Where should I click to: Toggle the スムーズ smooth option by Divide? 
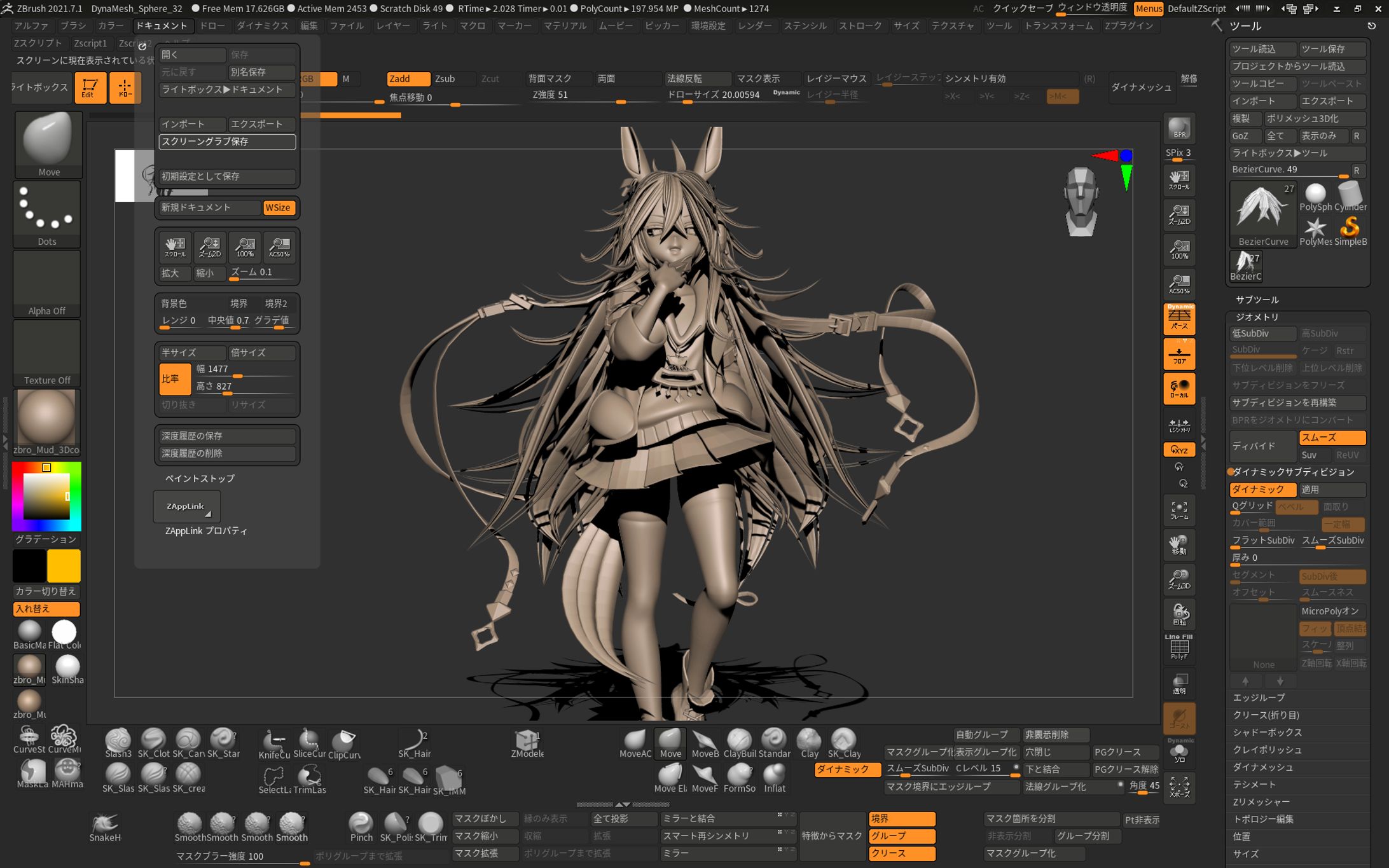click(x=1332, y=437)
